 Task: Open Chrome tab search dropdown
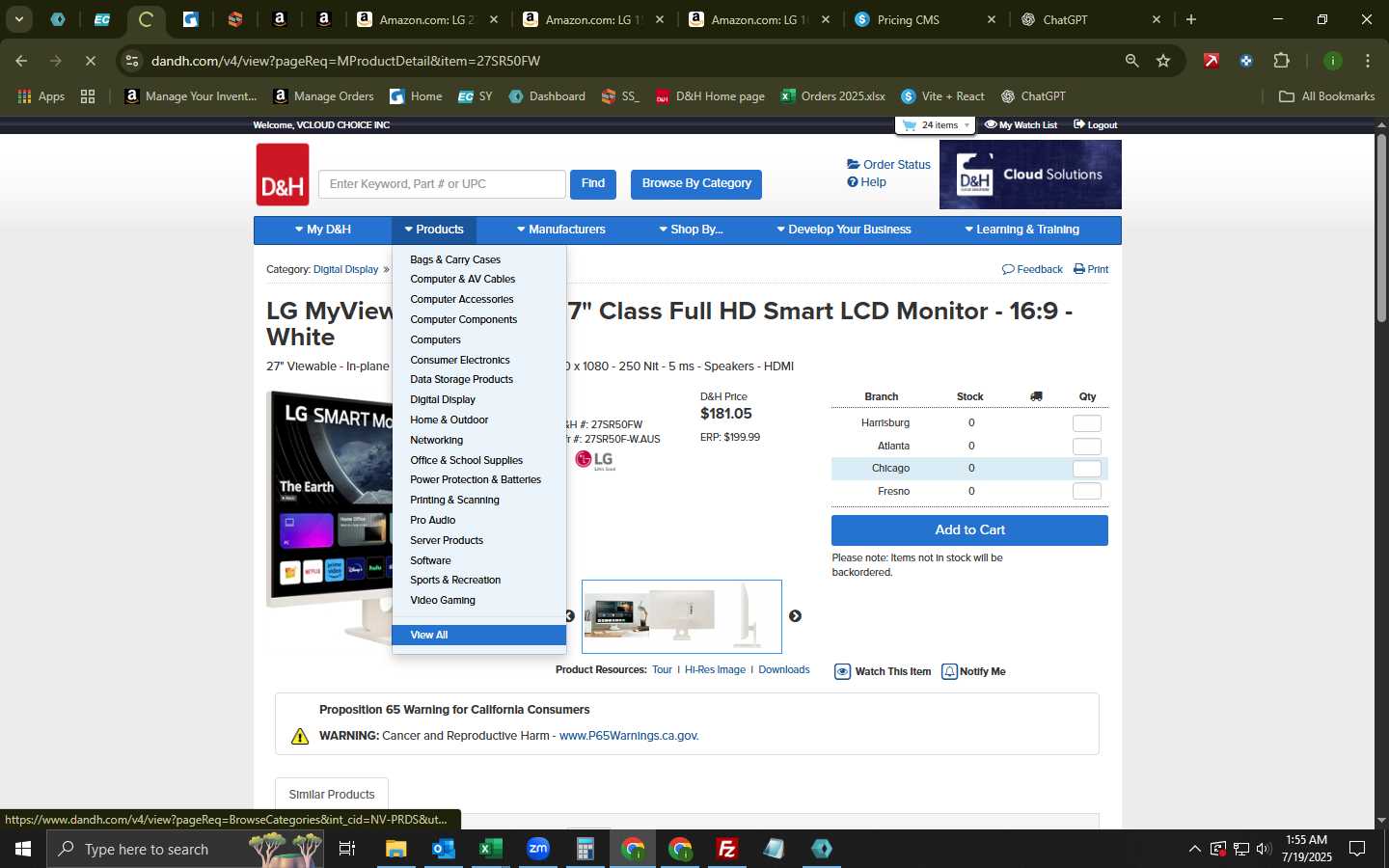click(18, 19)
